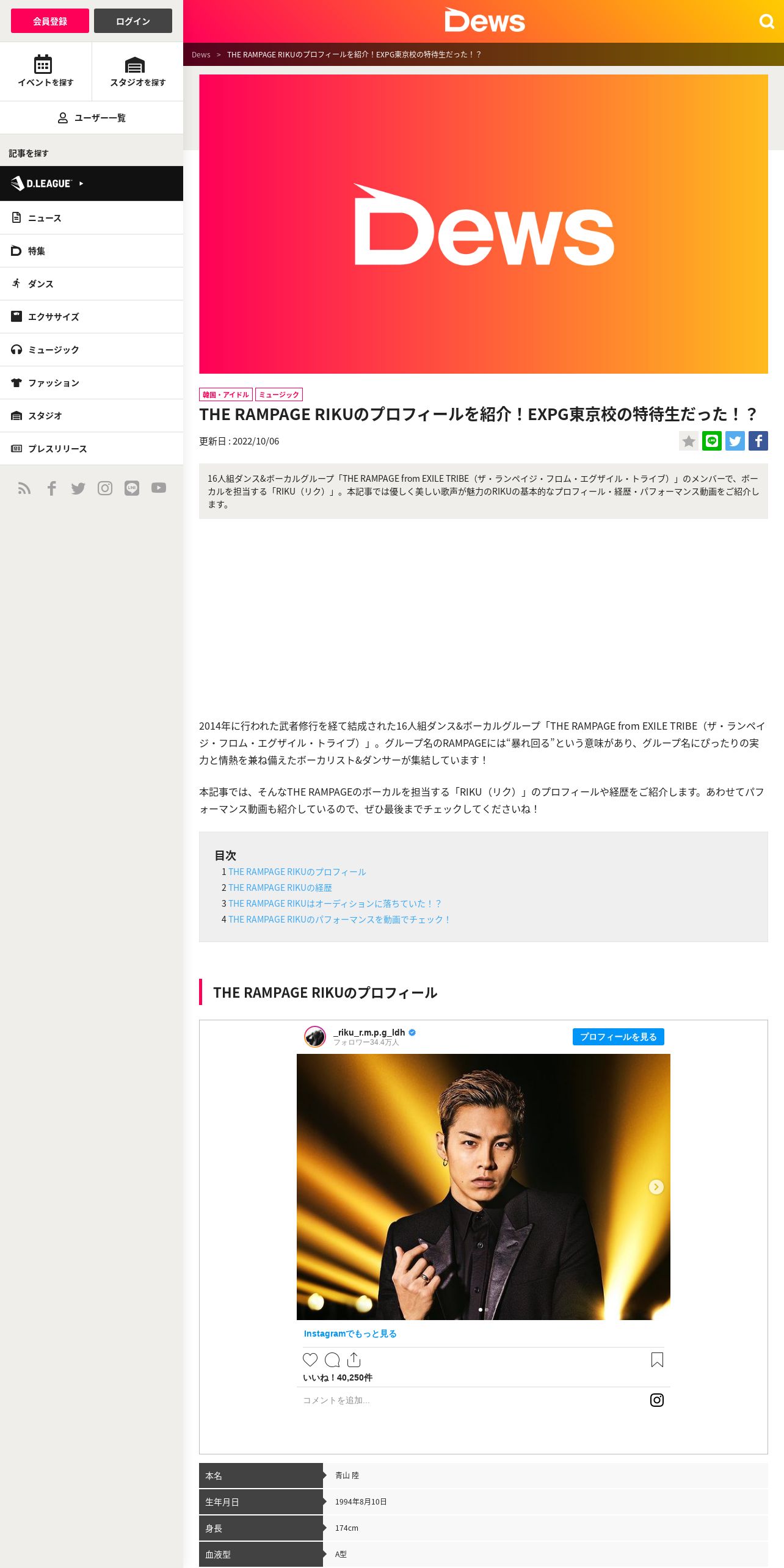
Task: Click the bookmark save icon
Action: click(x=657, y=1360)
